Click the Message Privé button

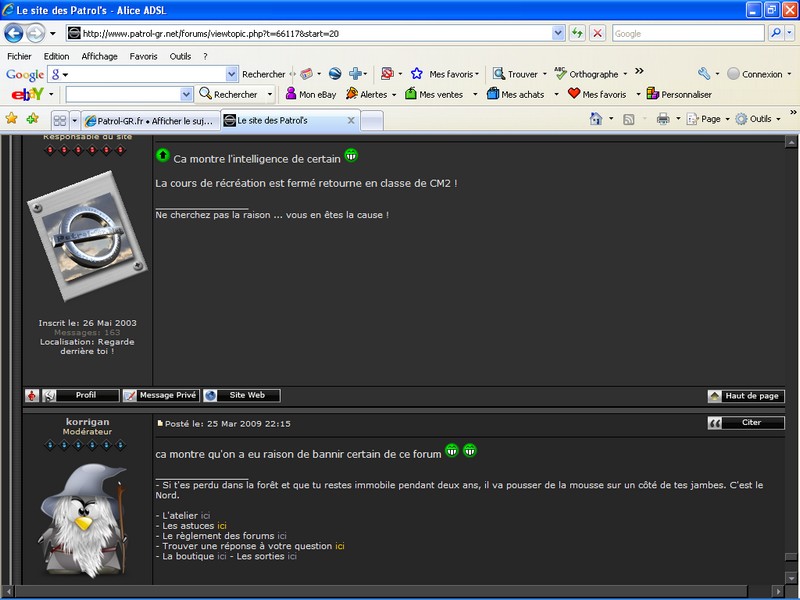161,395
